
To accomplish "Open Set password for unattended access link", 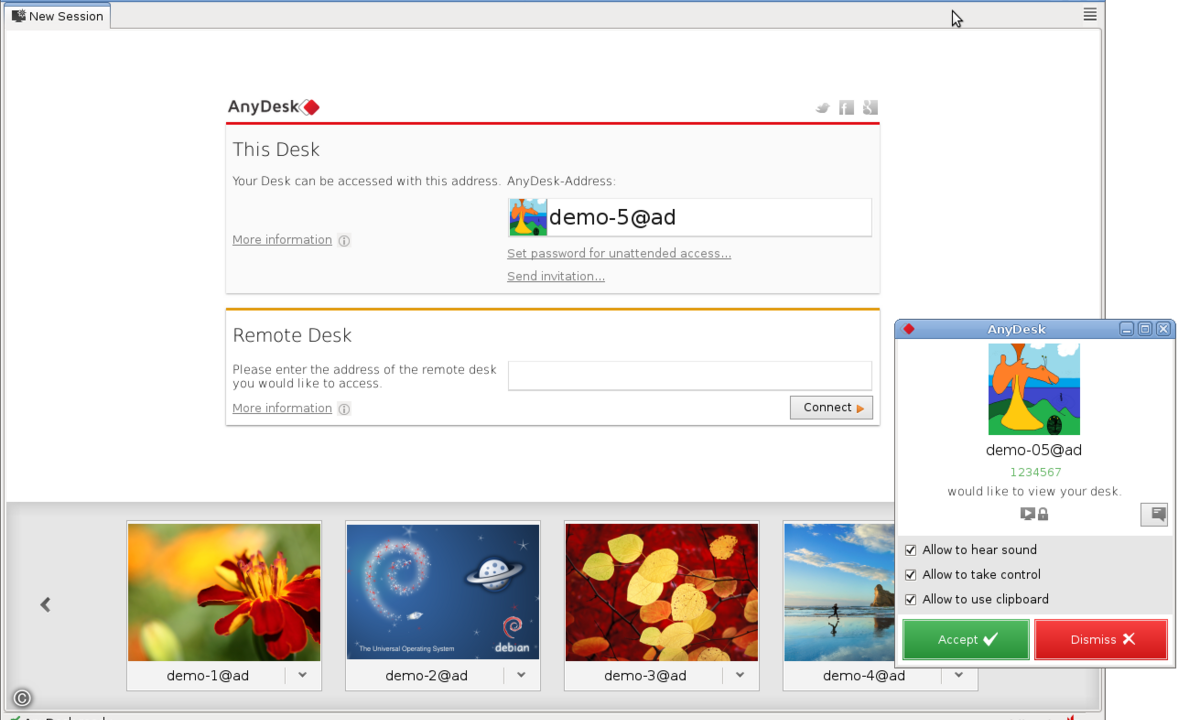I will click(619, 254).
